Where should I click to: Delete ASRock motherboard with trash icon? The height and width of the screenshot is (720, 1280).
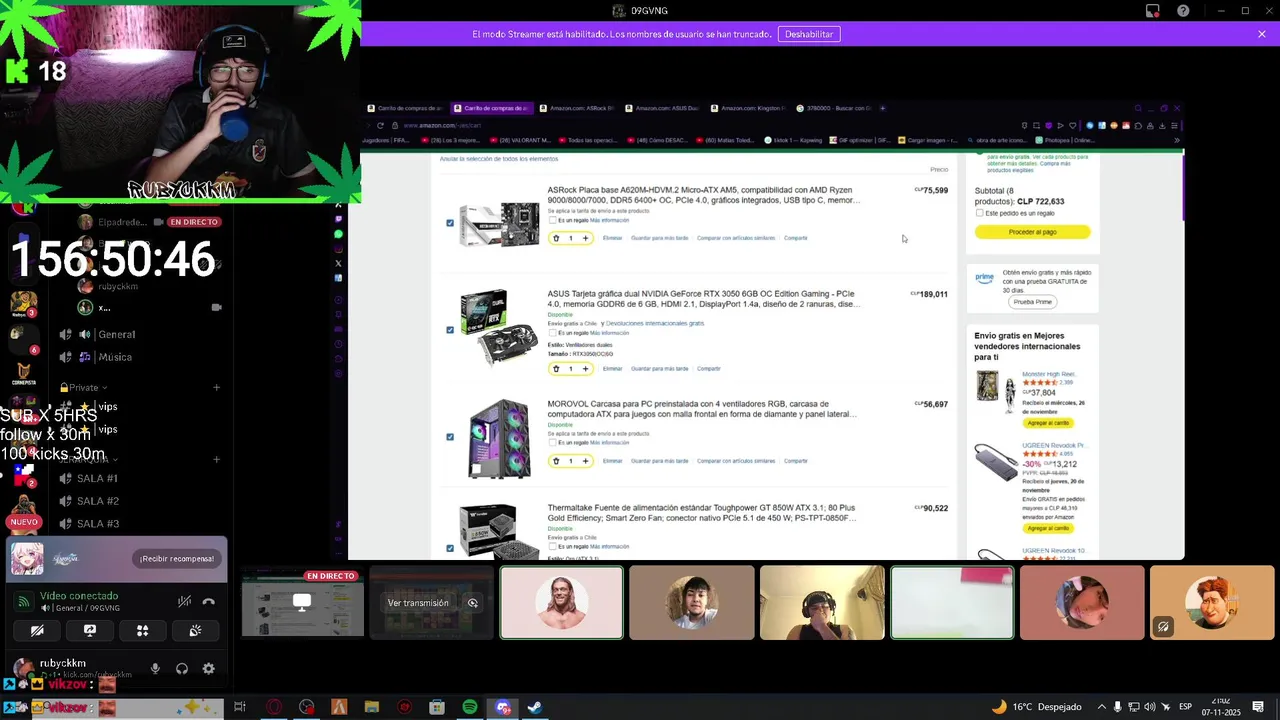556,238
